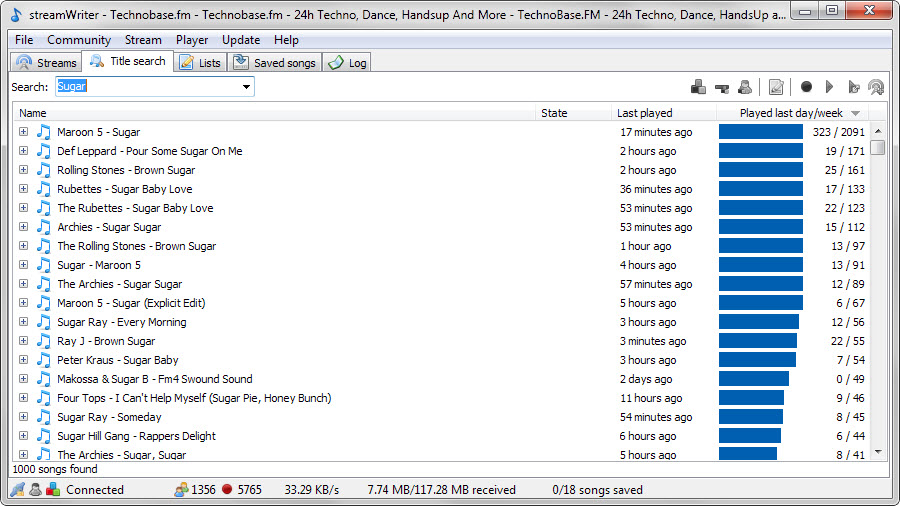
Task: Click blue bar of Sugar Hill Gang row
Action: coord(750,436)
